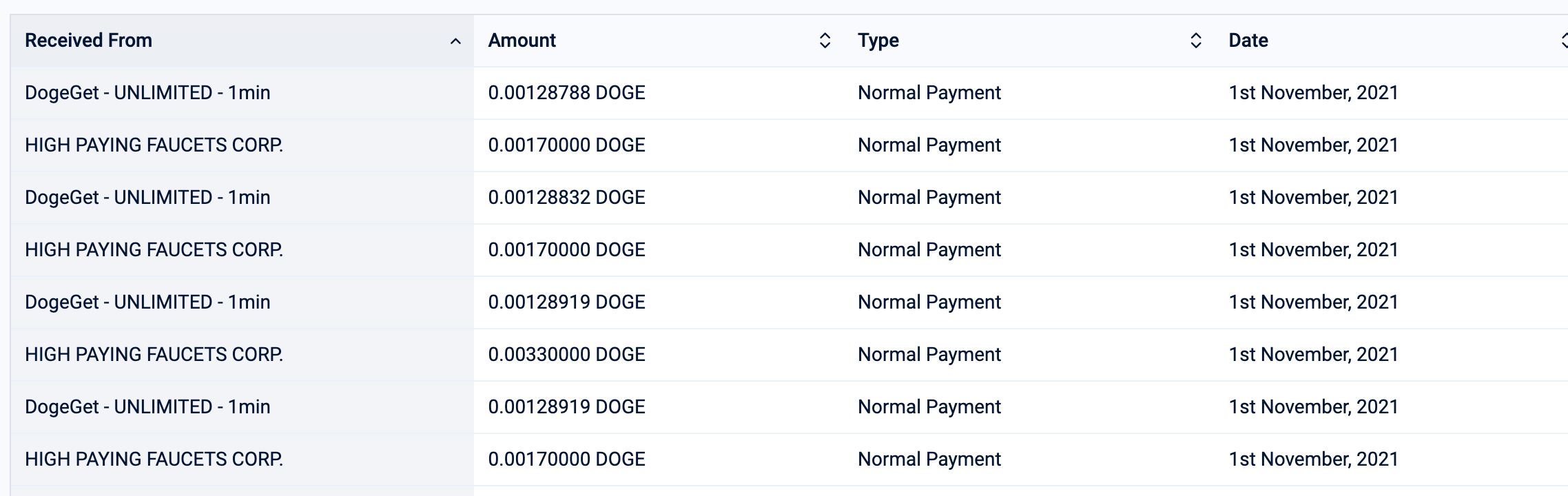
Task: Click the first DogeGet - UNLIMITED - 1min entry
Action: point(147,93)
